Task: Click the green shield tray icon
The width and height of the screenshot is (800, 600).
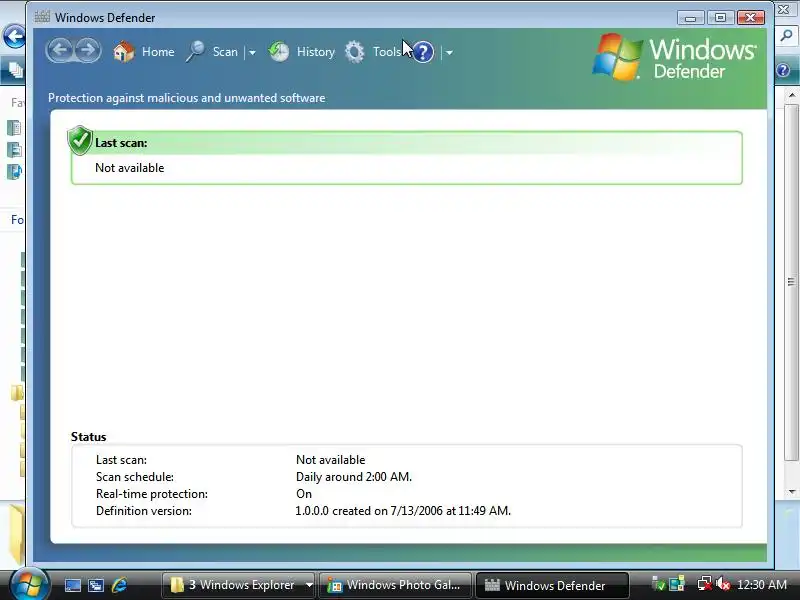Action: pos(659,584)
